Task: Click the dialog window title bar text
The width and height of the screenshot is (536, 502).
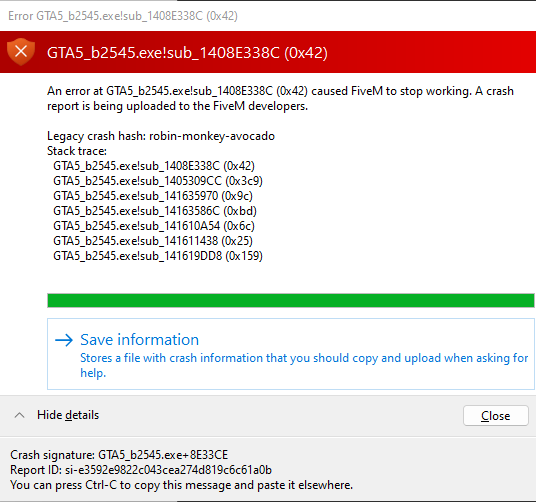Action: pyautogui.click(x=123, y=16)
